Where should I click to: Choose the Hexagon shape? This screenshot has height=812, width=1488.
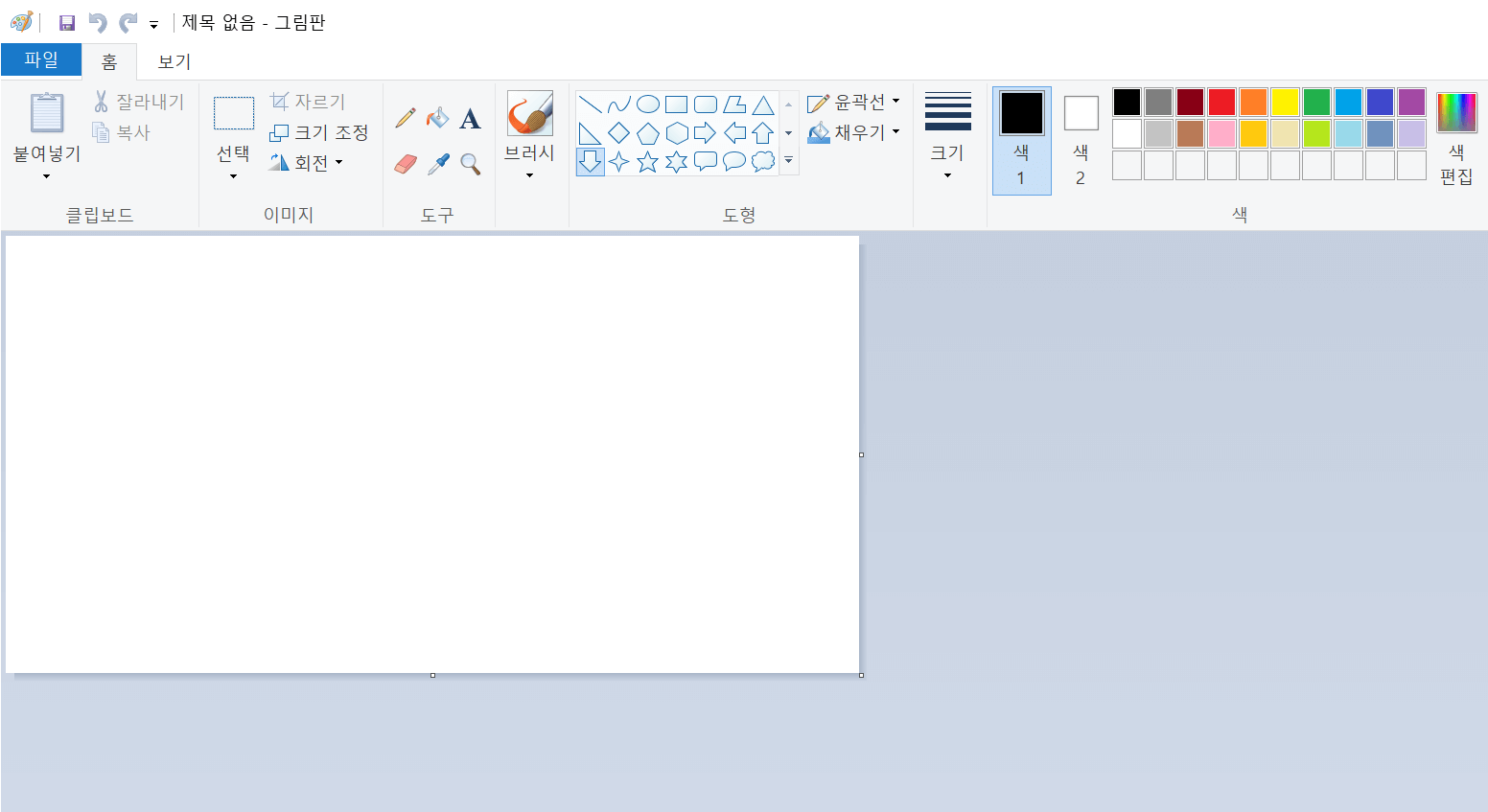[677, 133]
